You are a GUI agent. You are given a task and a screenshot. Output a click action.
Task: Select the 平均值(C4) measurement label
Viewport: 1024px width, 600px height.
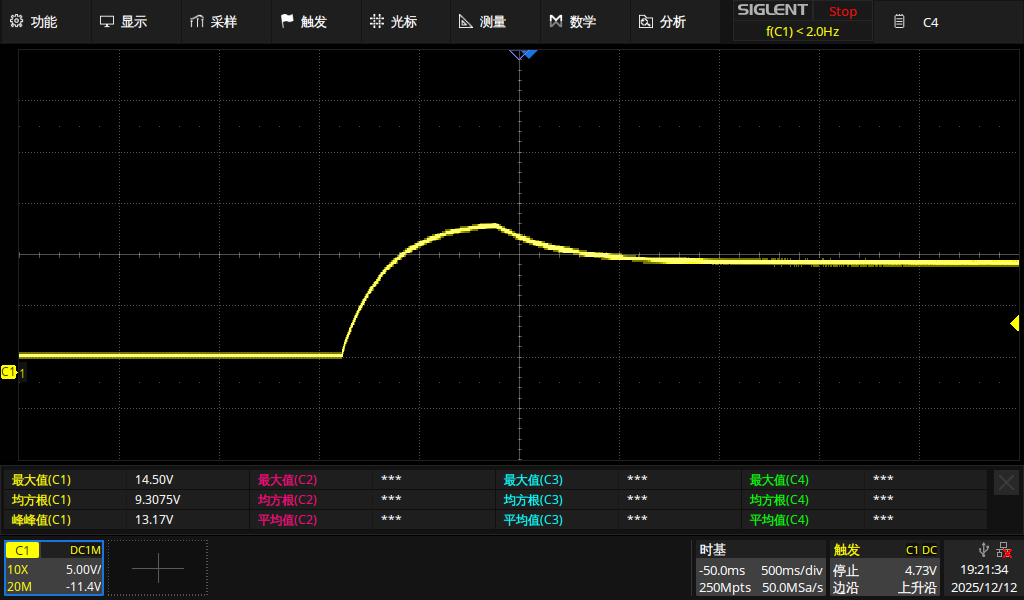coord(779,520)
